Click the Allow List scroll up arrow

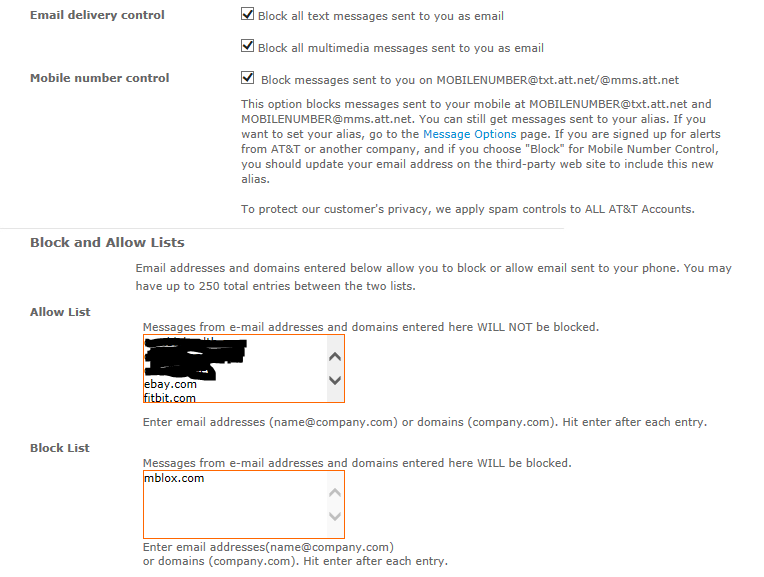[335, 357]
